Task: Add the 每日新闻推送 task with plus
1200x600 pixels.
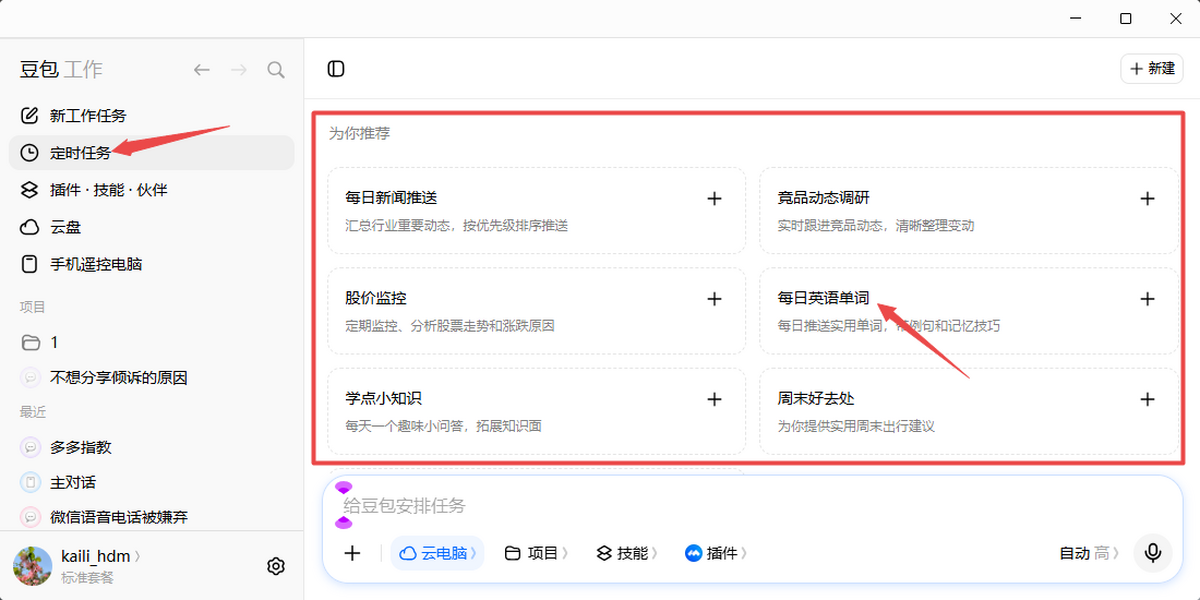Action: click(x=714, y=199)
